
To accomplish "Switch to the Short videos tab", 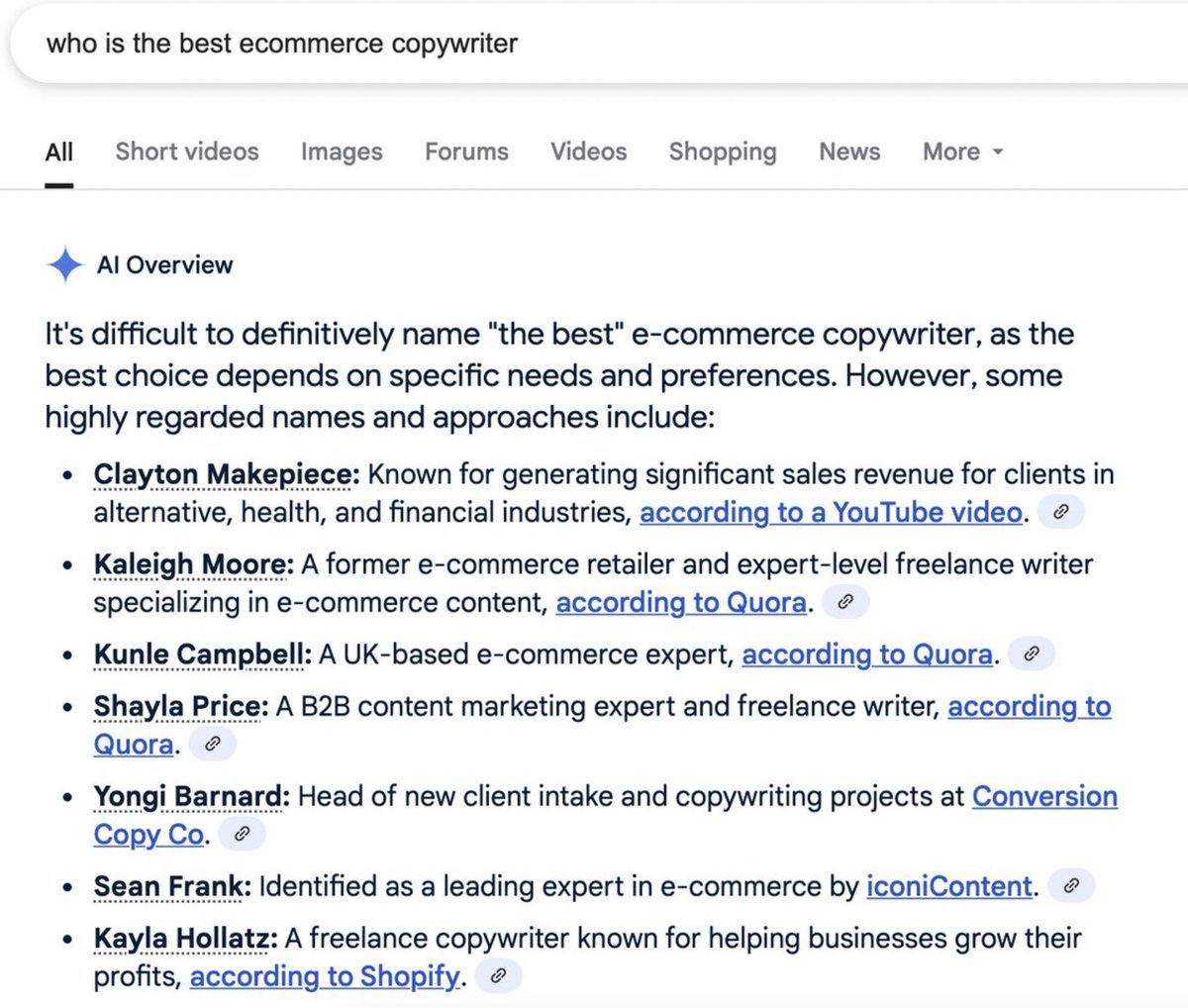I will (x=187, y=151).
